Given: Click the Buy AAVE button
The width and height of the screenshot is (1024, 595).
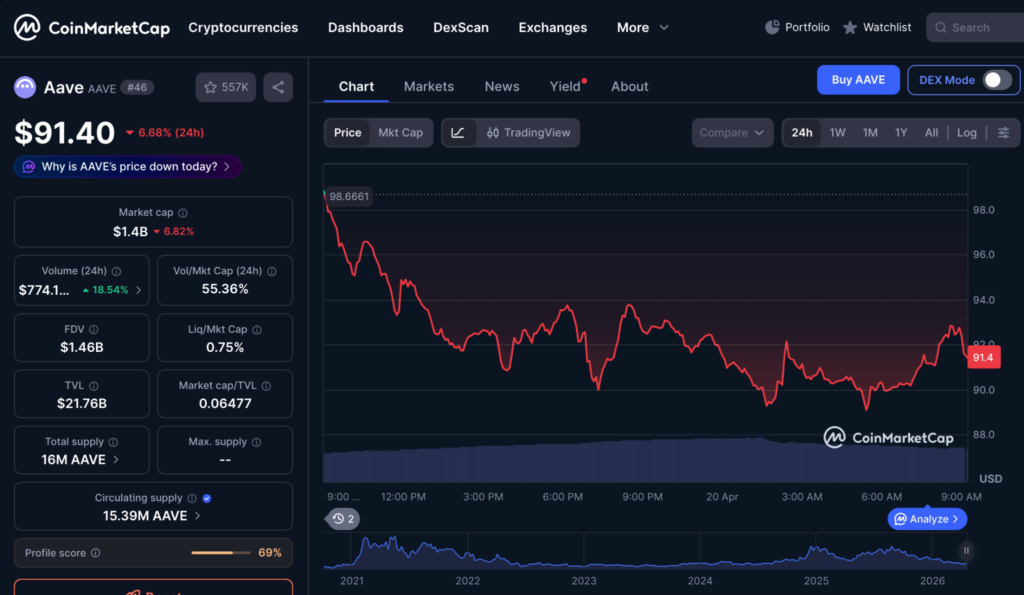Looking at the screenshot, I should pyautogui.click(x=858, y=80).
